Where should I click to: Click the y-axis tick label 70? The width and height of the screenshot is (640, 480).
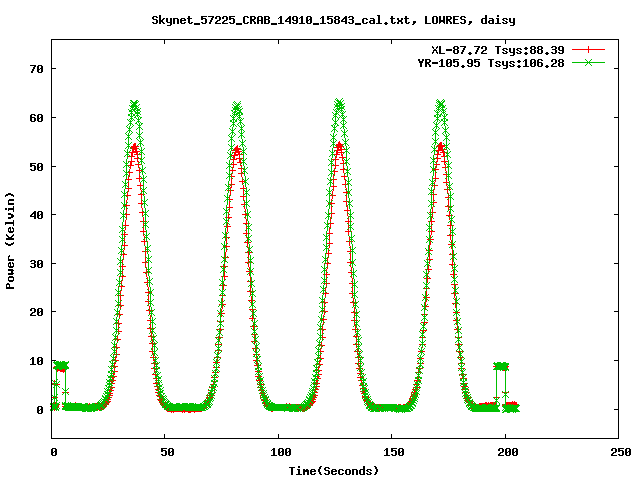36,69
